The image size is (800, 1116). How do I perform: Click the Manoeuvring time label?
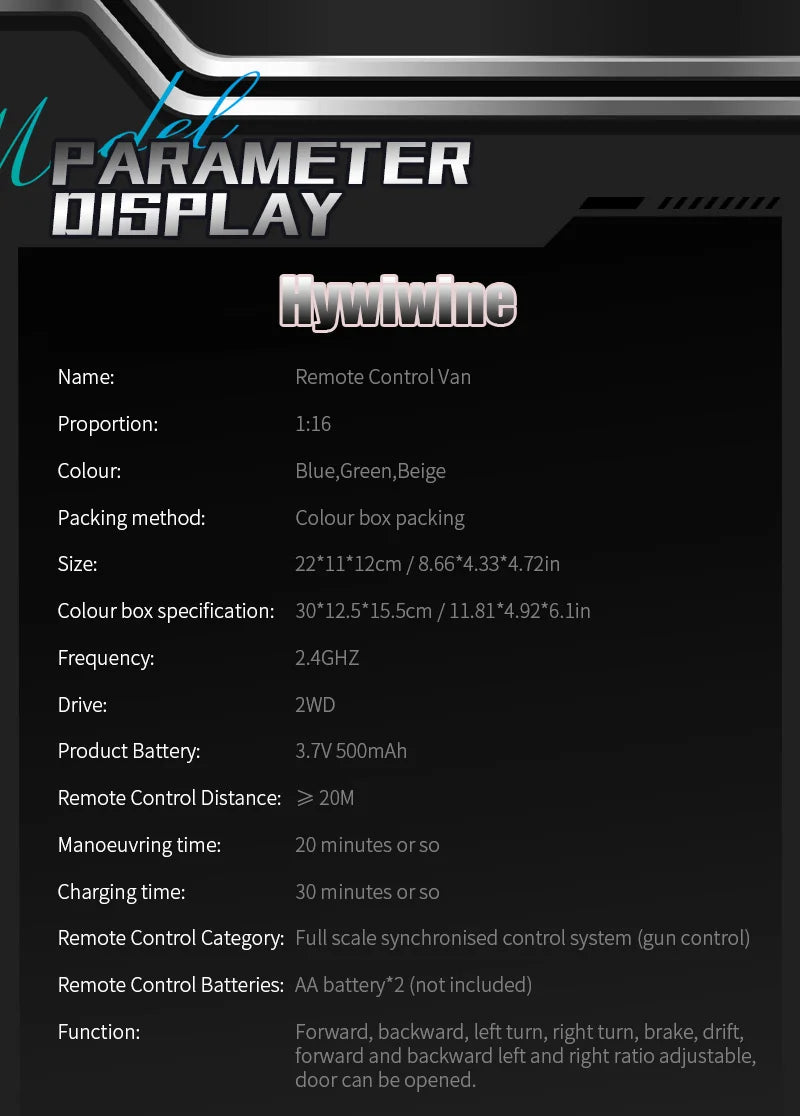click(x=139, y=845)
